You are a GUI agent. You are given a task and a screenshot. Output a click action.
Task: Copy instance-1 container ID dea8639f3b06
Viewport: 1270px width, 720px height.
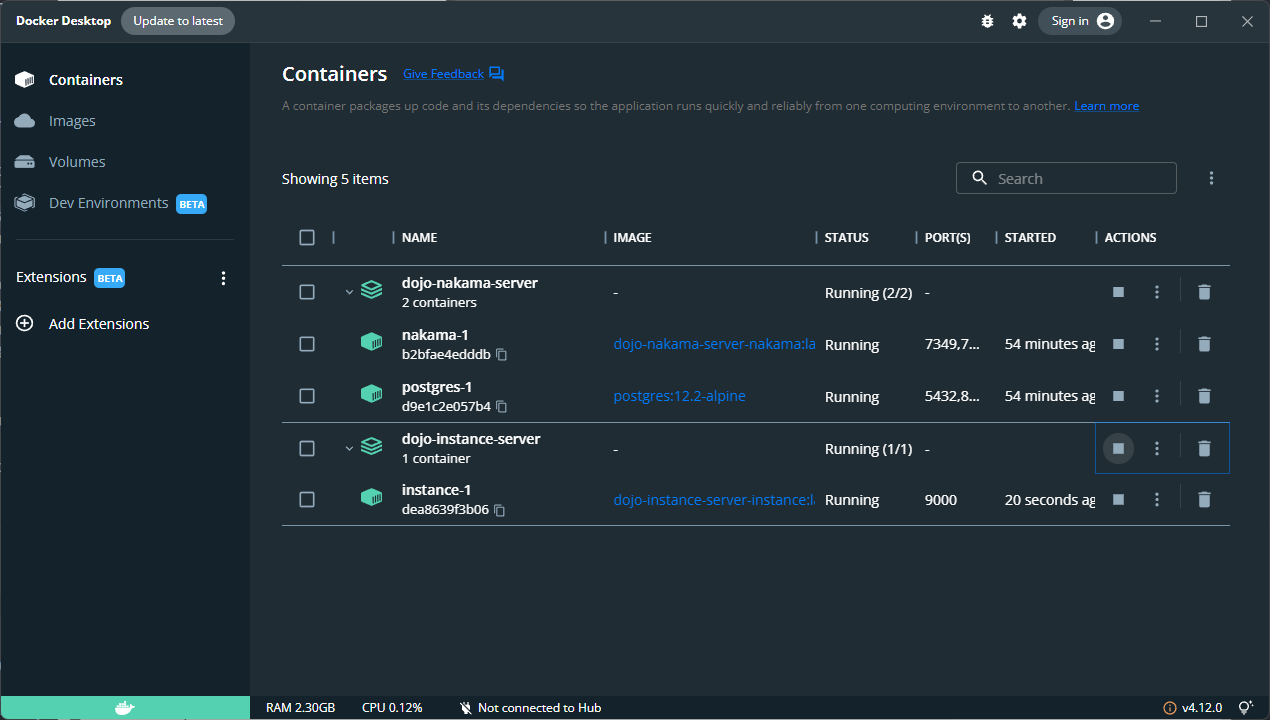click(500, 510)
